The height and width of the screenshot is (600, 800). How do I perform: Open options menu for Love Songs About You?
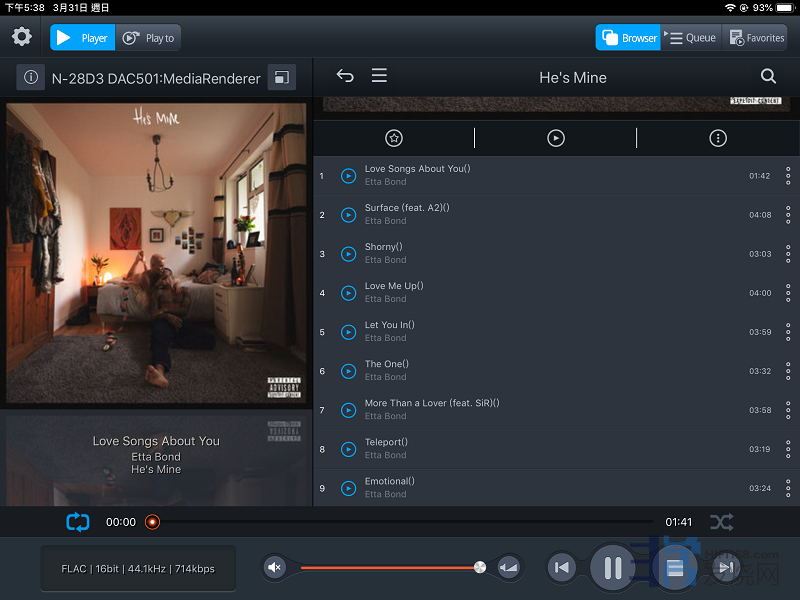788,176
